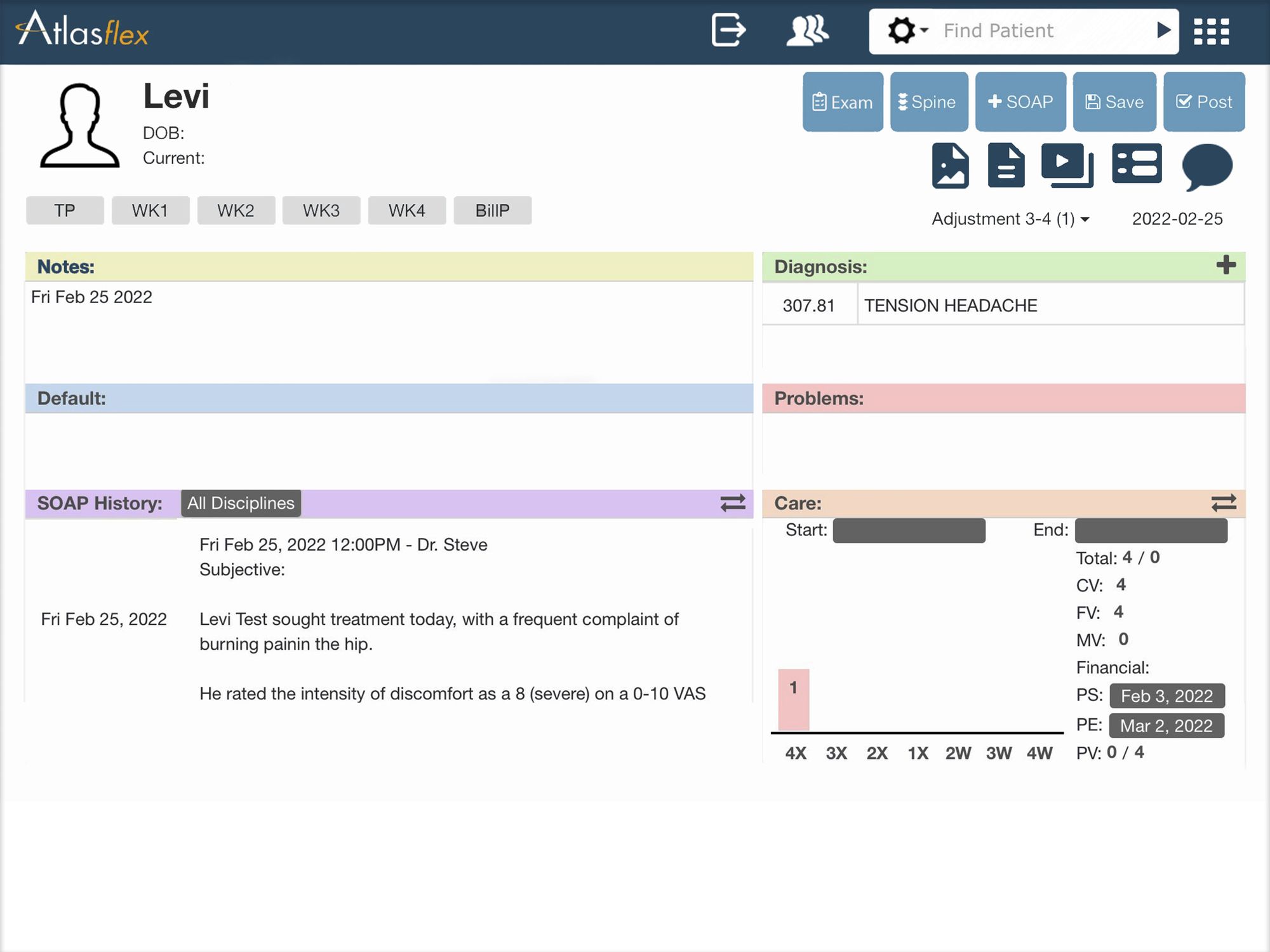The image size is (1270, 952).
Task: Toggle the SOAP History sort order arrows
Action: [733, 503]
